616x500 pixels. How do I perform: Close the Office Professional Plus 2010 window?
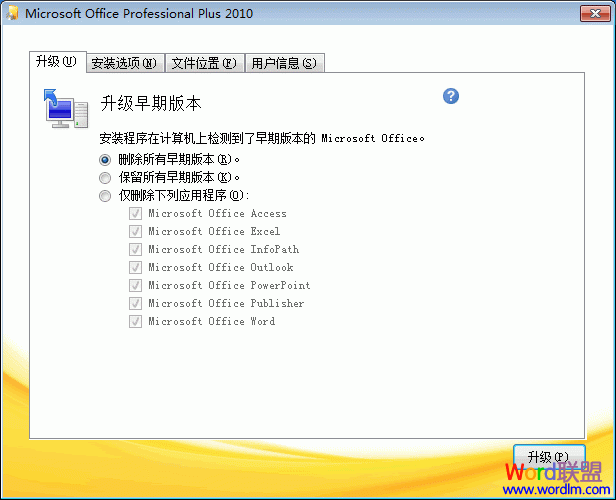click(593, 12)
